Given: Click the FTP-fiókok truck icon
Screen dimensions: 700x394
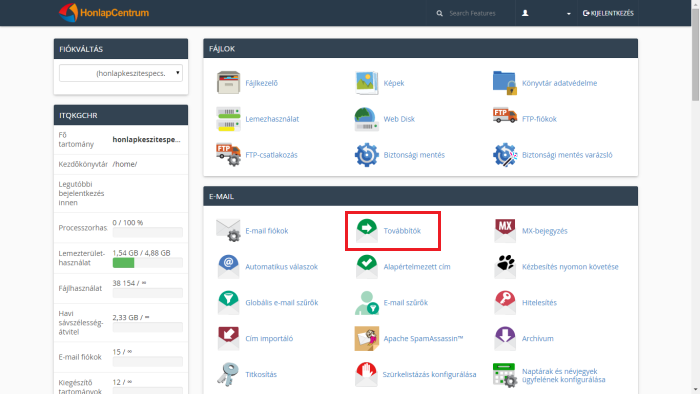Looking at the screenshot, I should coord(505,116).
